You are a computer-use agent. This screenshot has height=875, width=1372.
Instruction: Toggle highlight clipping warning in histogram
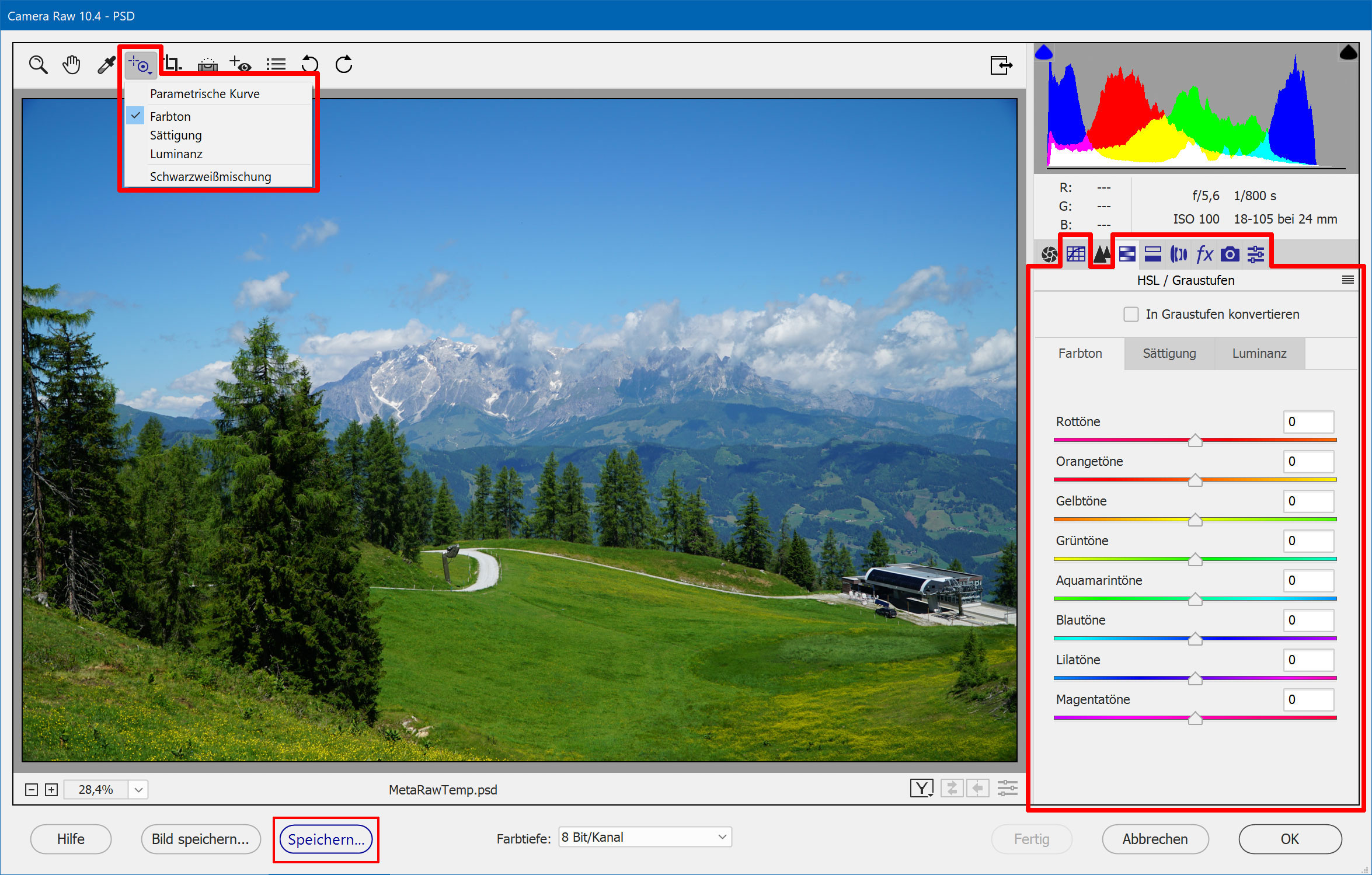point(1348,53)
